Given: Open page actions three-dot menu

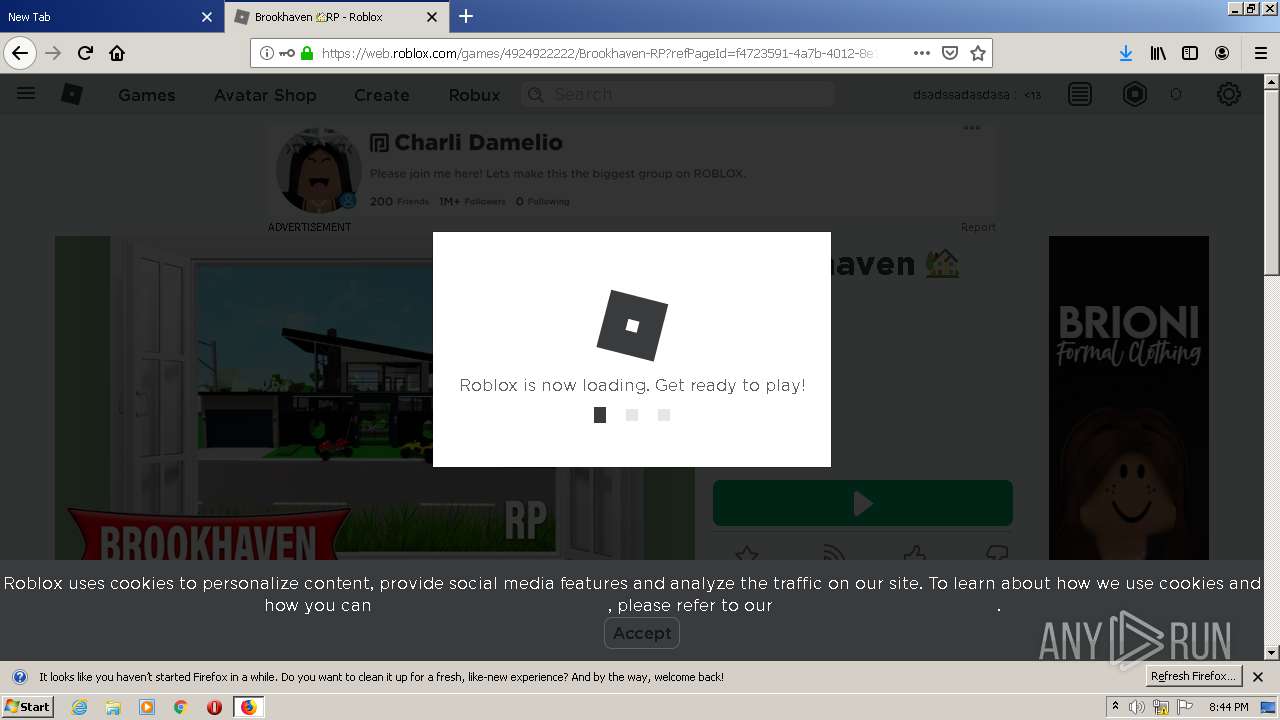Looking at the screenshot, I should [x=922, y=53].
